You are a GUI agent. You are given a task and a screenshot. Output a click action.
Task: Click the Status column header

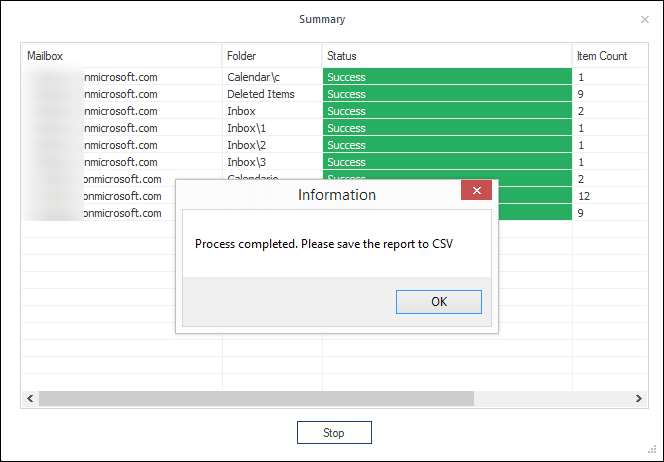(x=447, y=56)
